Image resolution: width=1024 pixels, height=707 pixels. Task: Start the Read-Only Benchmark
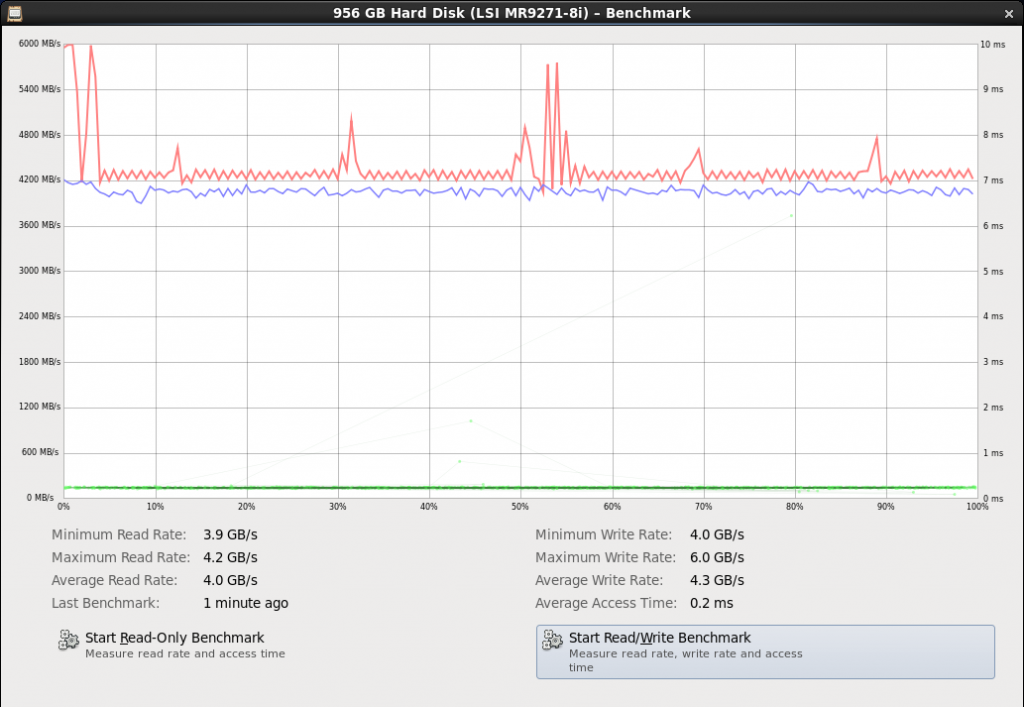pyautogui.click(x=174, y=638)
